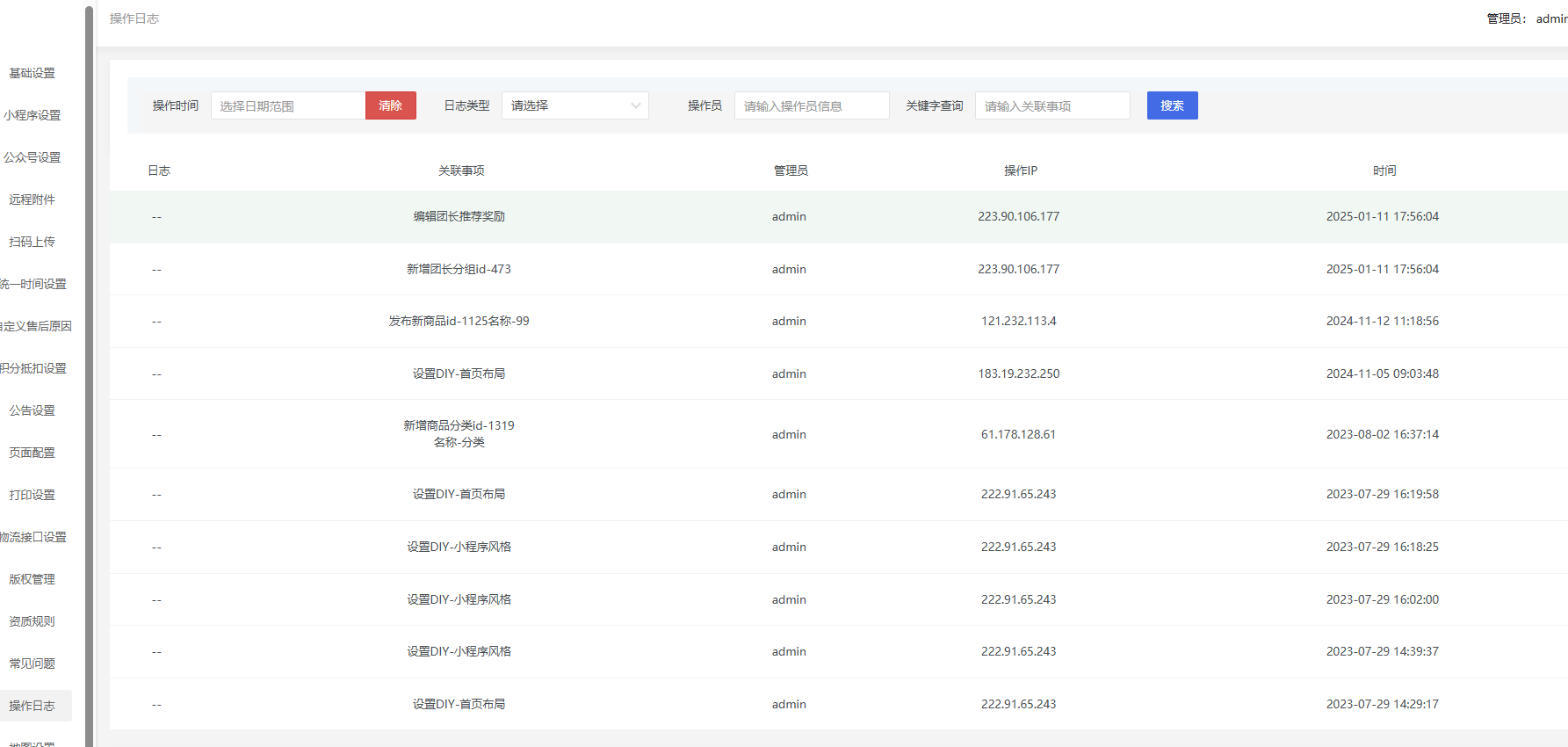Click the 编辑团长推荐奖励 log row
The width and height of the screenshot is (1568, 747).
[459, 216]
